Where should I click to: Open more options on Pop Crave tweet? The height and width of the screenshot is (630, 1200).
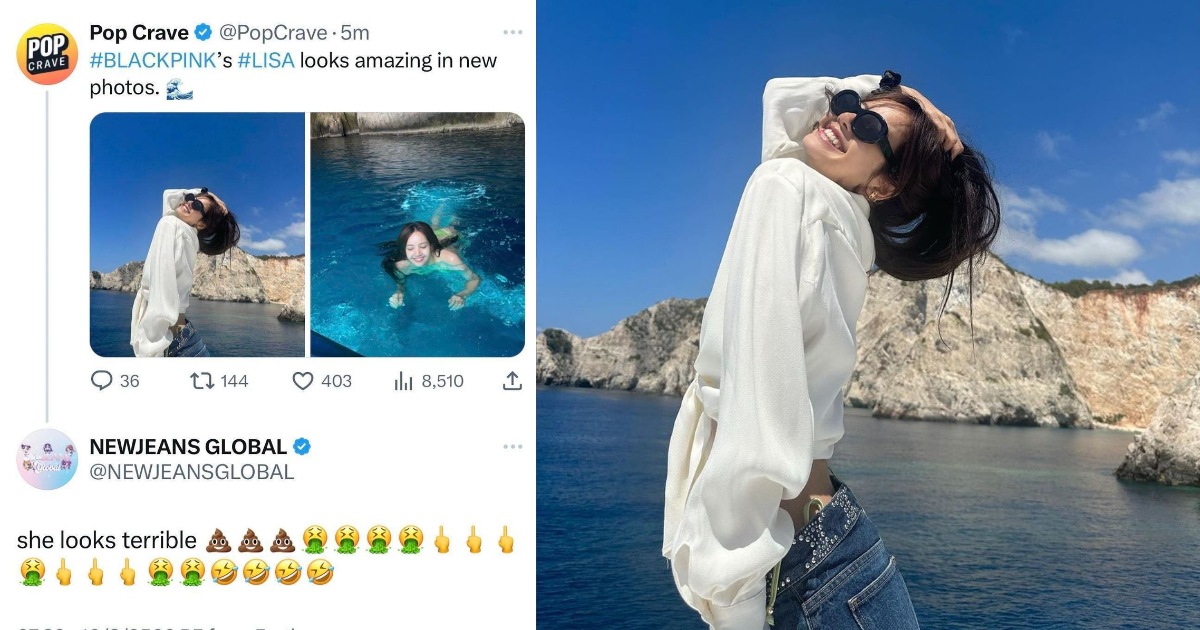click(x=512, y=32)
